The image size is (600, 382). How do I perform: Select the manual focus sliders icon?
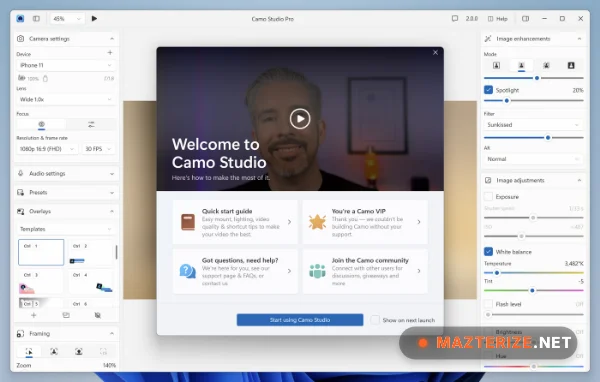[91, 124]
